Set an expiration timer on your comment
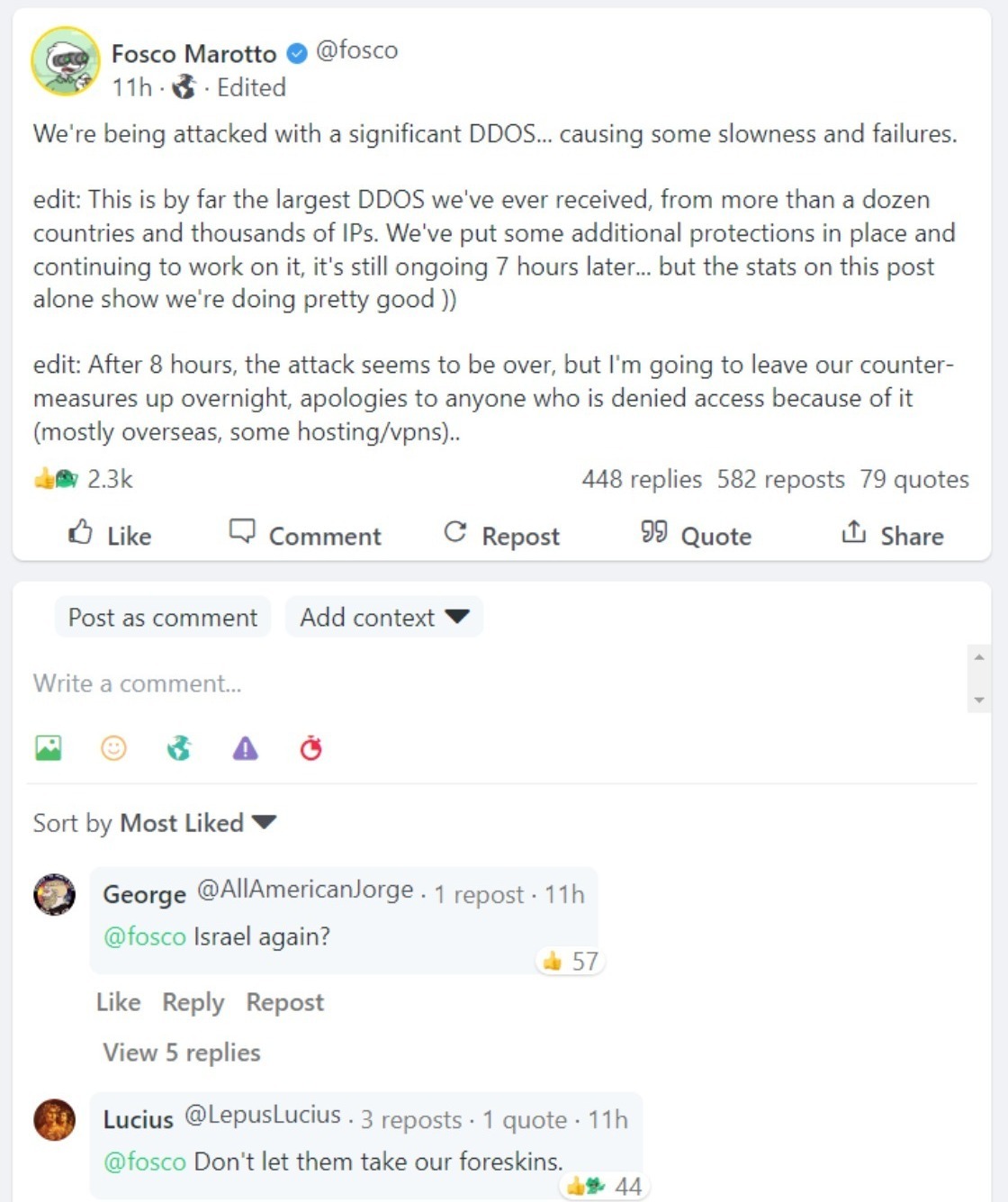 pyautogui.click(x=310, y=746)
